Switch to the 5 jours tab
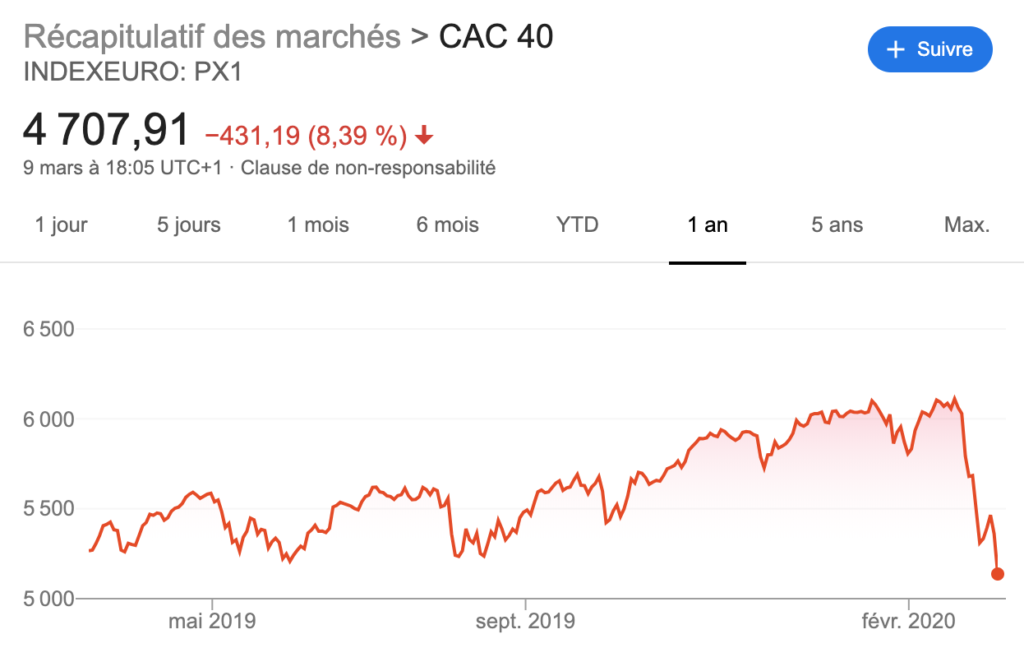 [189, 225]
